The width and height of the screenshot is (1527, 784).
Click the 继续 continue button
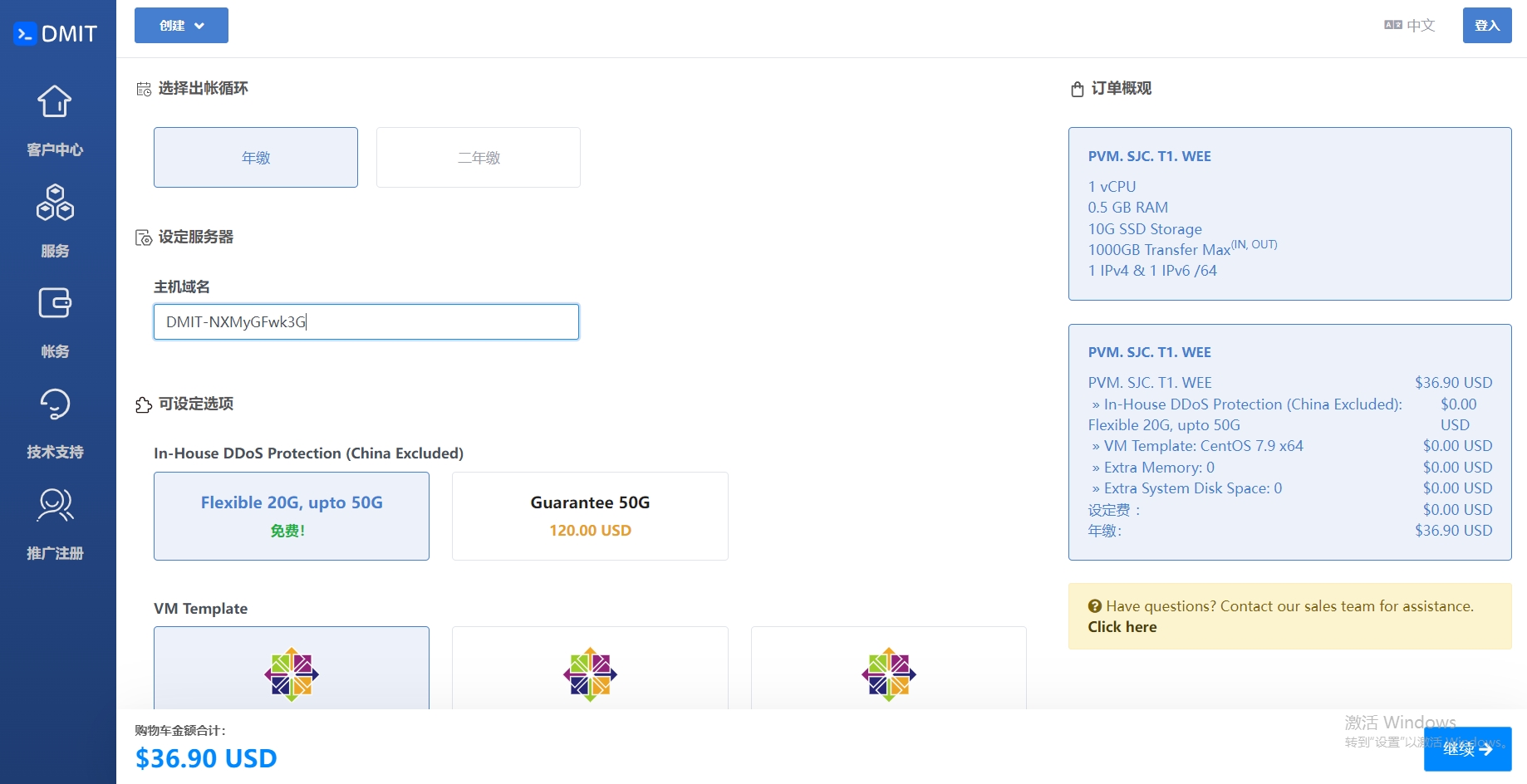[1467, 749]
